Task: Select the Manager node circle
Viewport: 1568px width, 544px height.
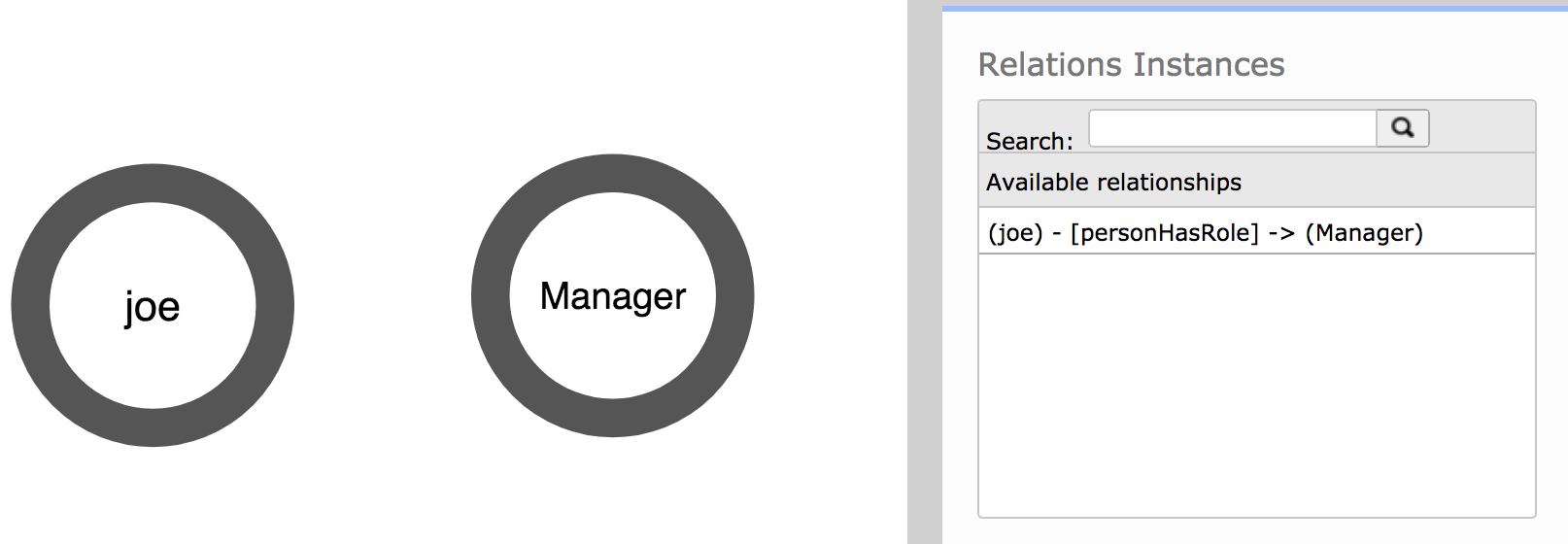Action: point(613,295)
